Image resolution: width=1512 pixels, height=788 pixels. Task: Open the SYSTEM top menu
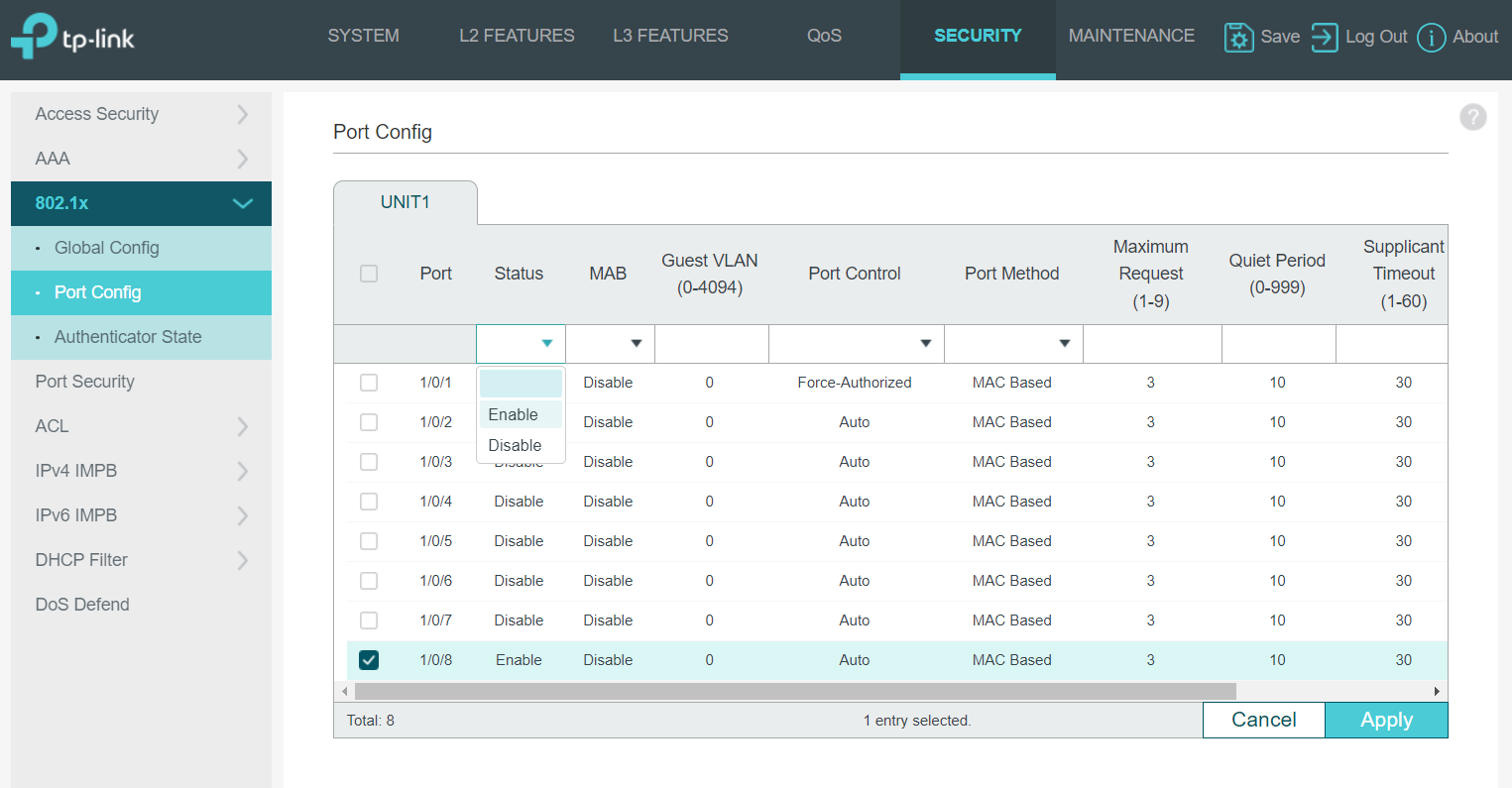364,36
